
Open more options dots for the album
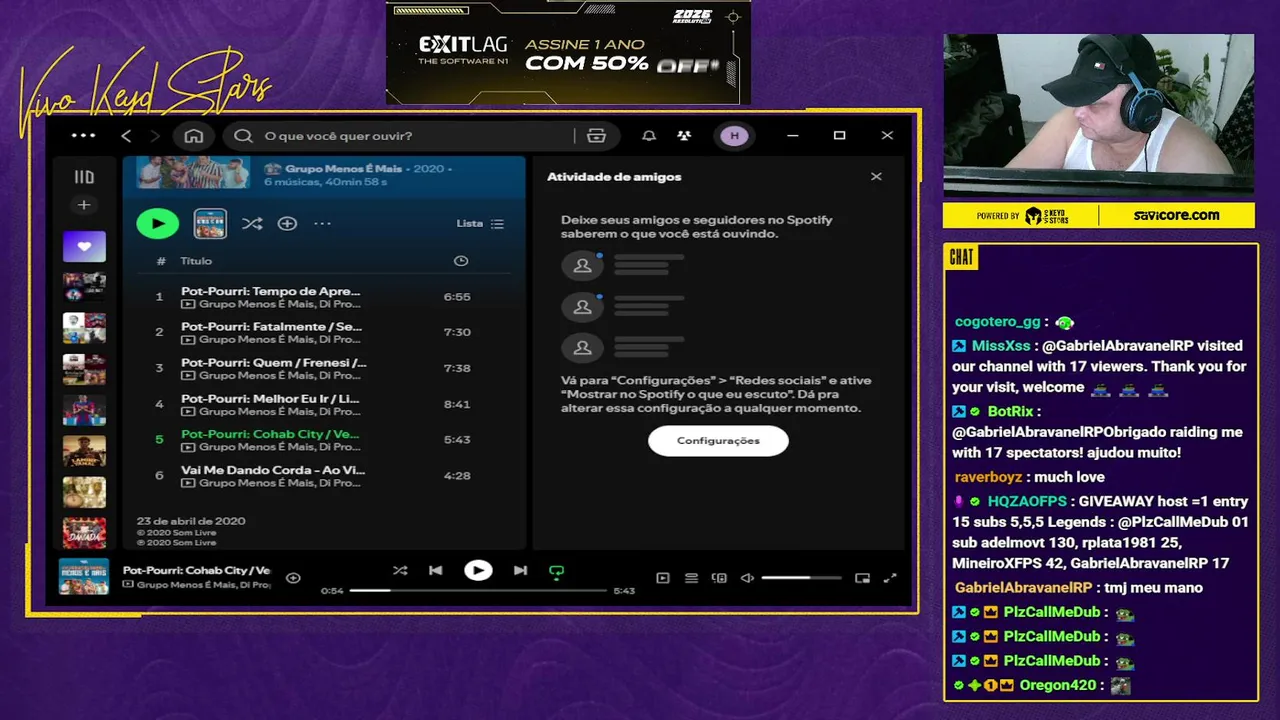pos(322,224)
